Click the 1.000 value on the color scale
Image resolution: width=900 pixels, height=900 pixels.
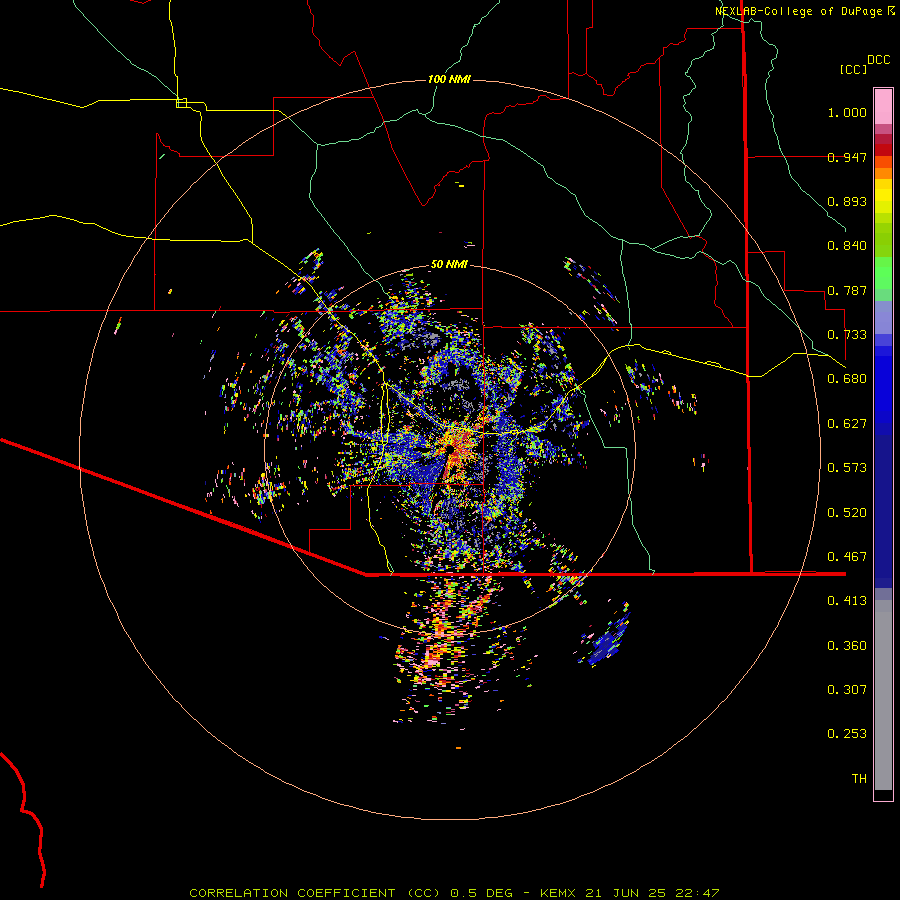tap(847, 112)
